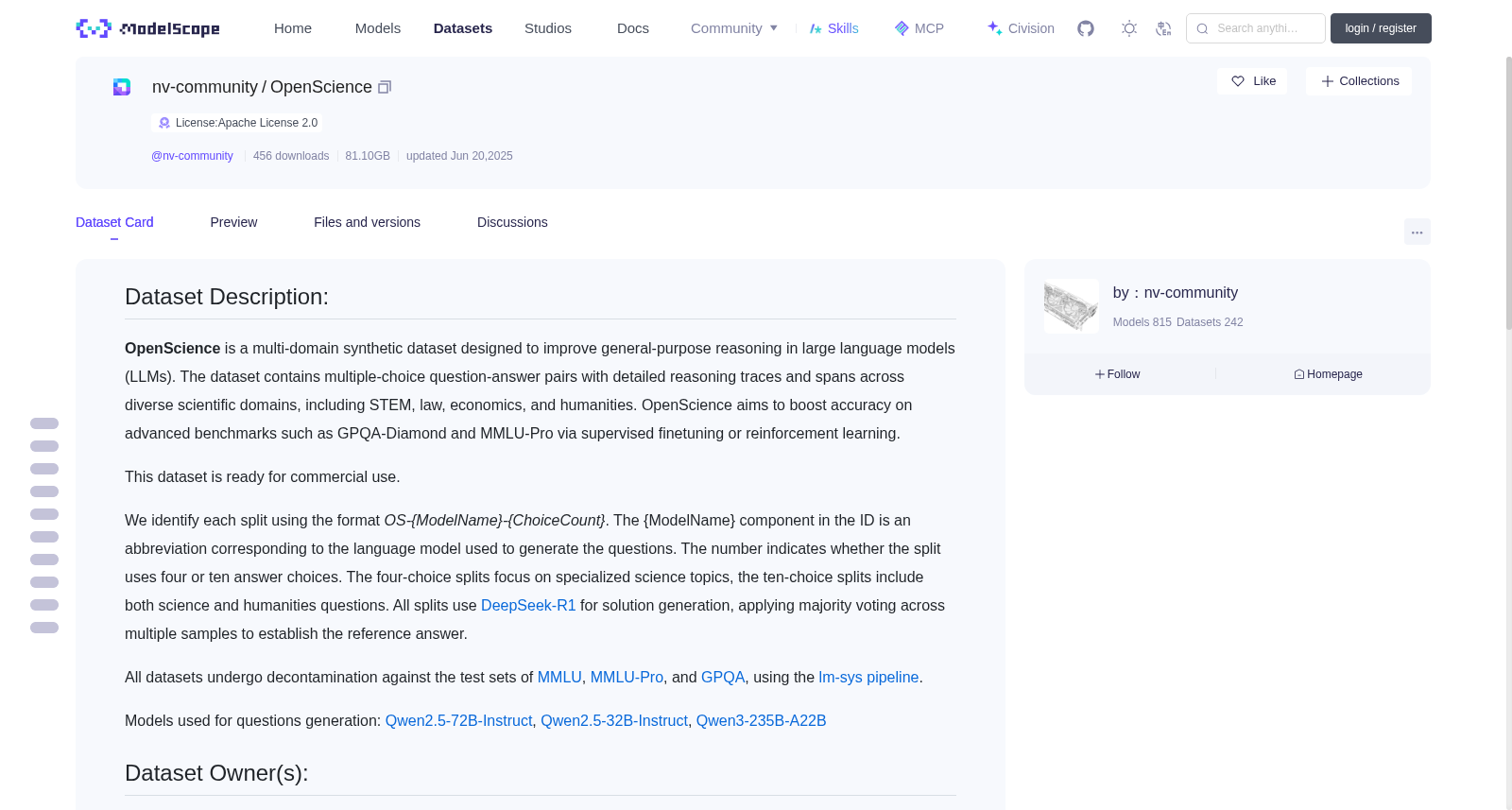The height and width of the screenshot is (810, 1512).
Task: Open the Qwen2.5-72B-Instruct link
Action: 458,721
